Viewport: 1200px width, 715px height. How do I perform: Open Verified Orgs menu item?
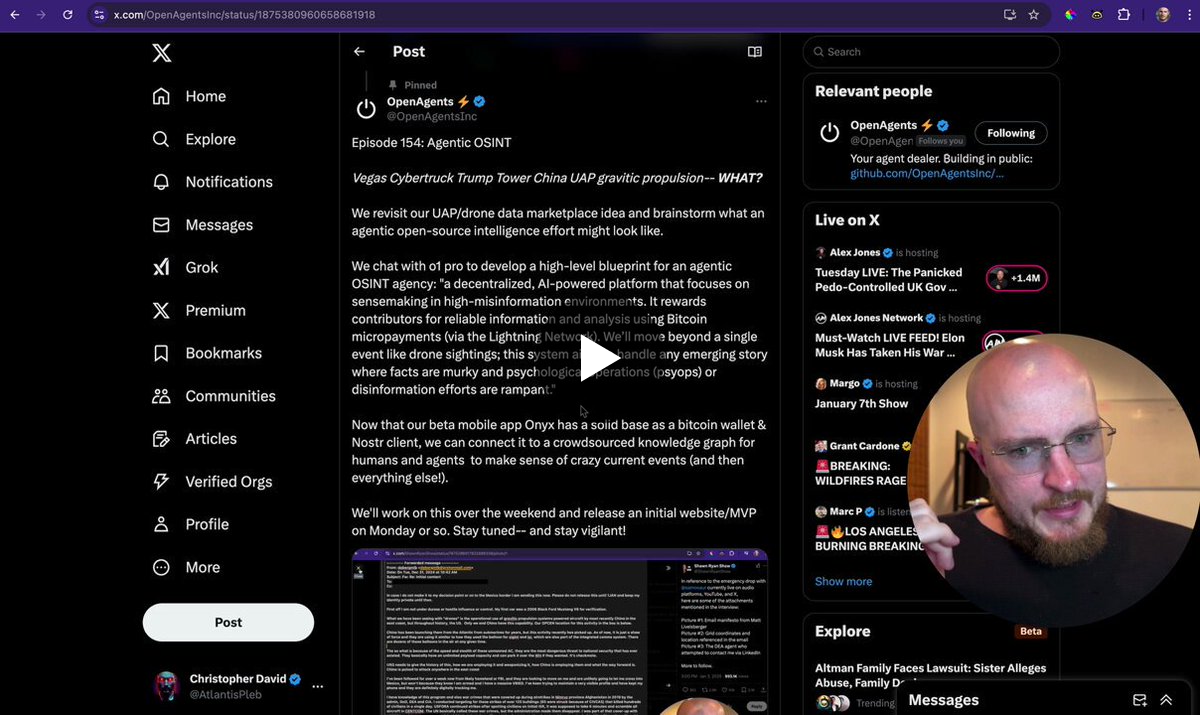click(212, 482)
